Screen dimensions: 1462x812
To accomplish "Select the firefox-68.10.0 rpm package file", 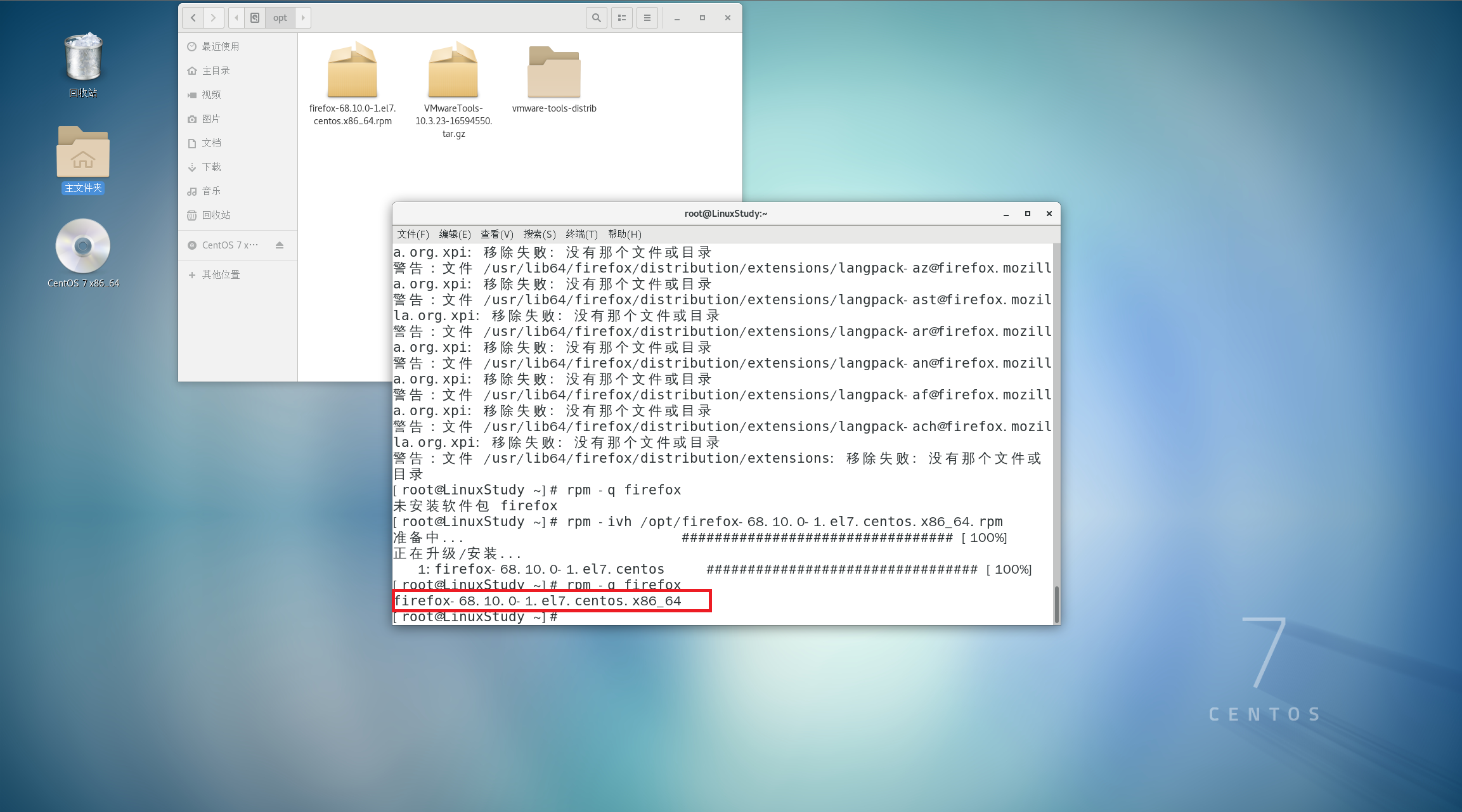I will (353, 83).
